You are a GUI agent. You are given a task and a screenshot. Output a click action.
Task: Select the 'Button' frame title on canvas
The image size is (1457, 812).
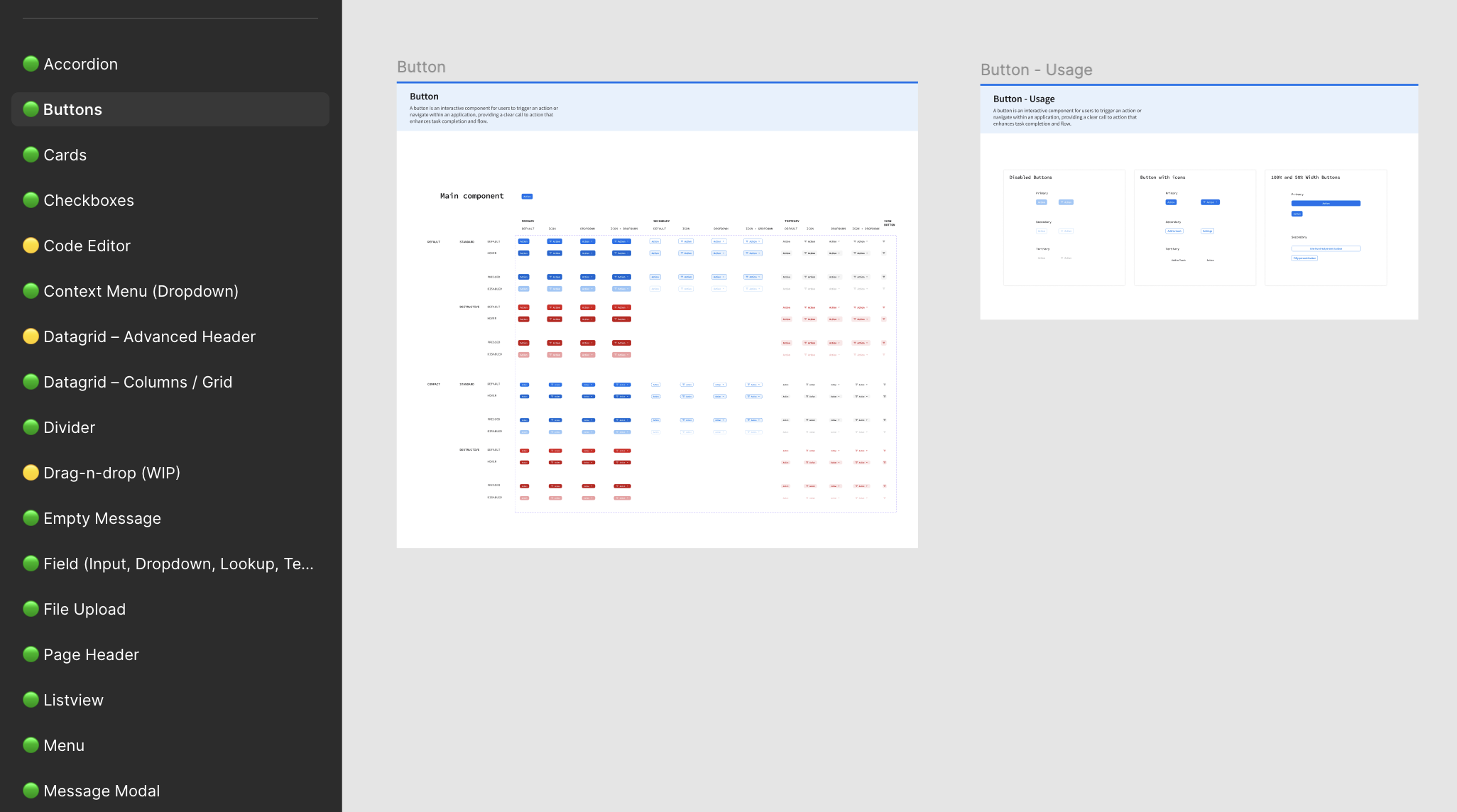pyautogui.click(x=421, y=67)
